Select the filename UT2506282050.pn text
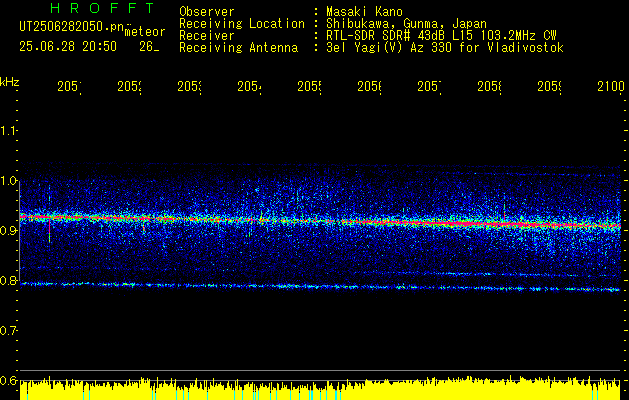Image resolution: width=629 pixels, height=400 pixels. [72, 26]
